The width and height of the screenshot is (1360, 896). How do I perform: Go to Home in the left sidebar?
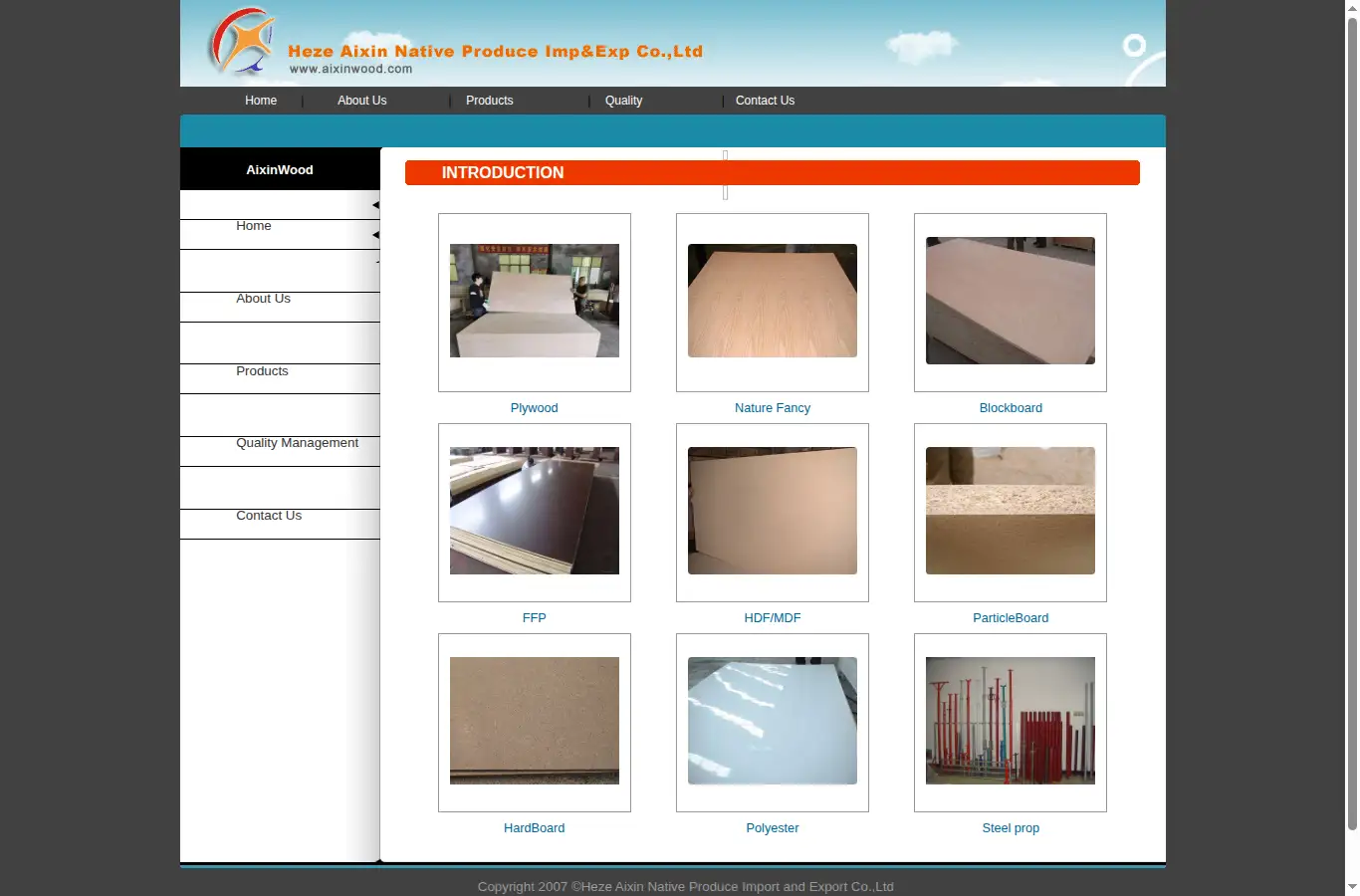254,226
